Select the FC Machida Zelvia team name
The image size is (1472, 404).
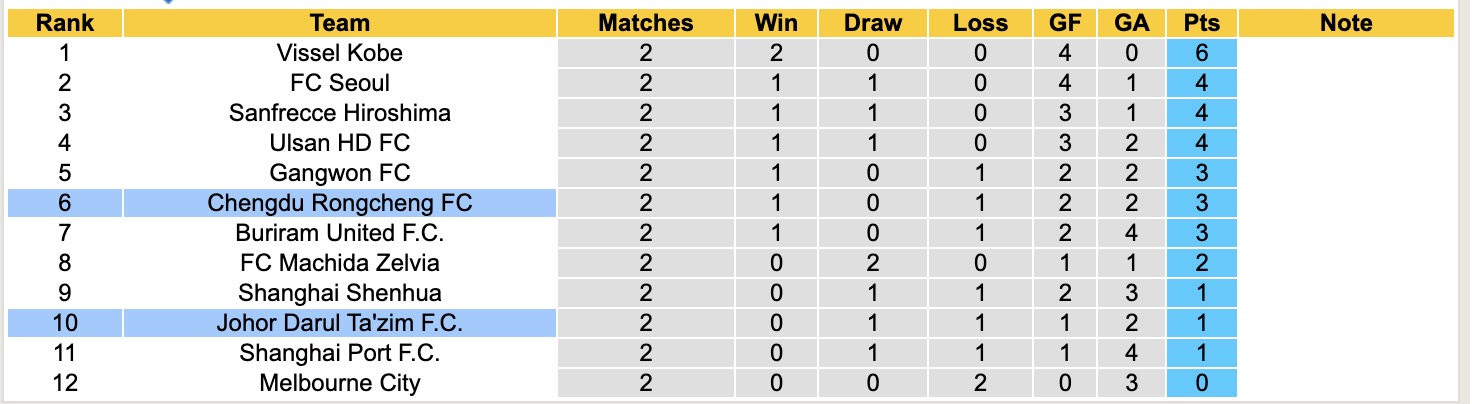[340, 263]
